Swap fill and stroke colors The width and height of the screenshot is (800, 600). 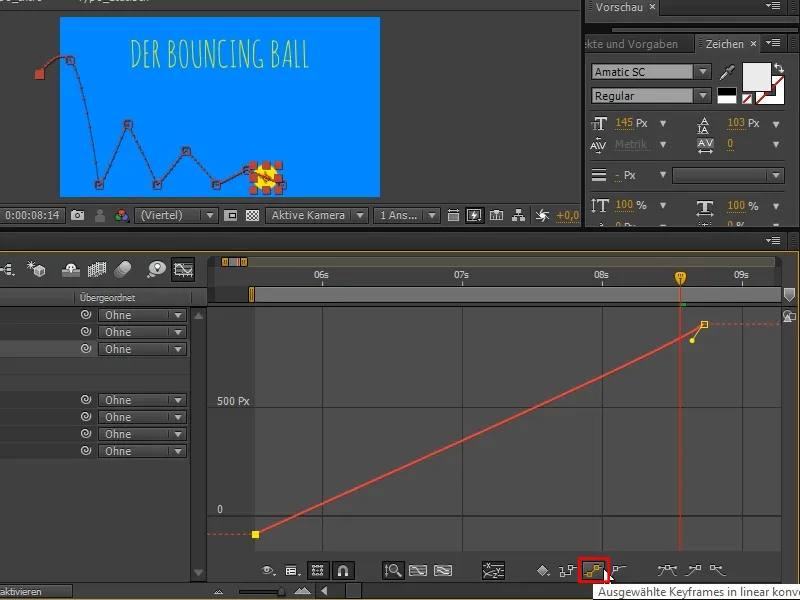pyautogui.click(x=779, y=68)
